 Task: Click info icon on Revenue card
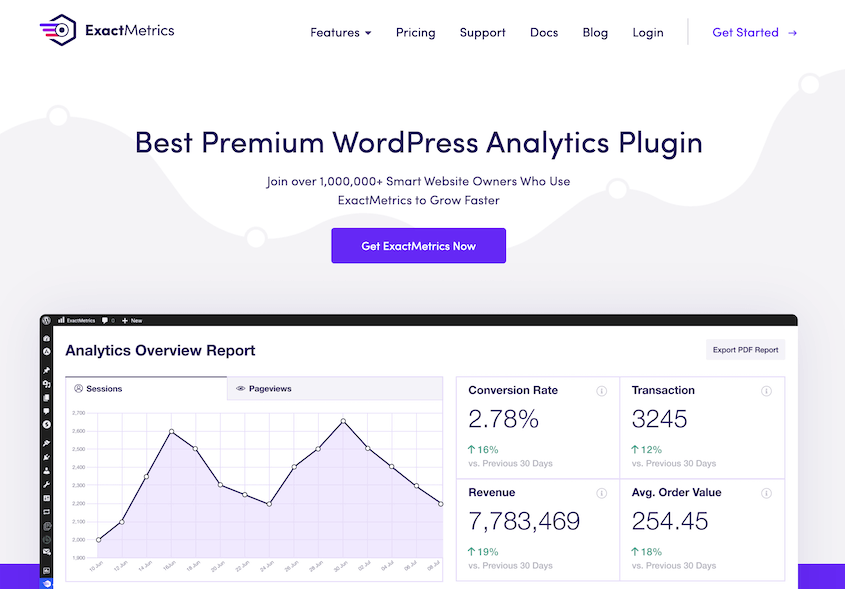click(601, 493)
